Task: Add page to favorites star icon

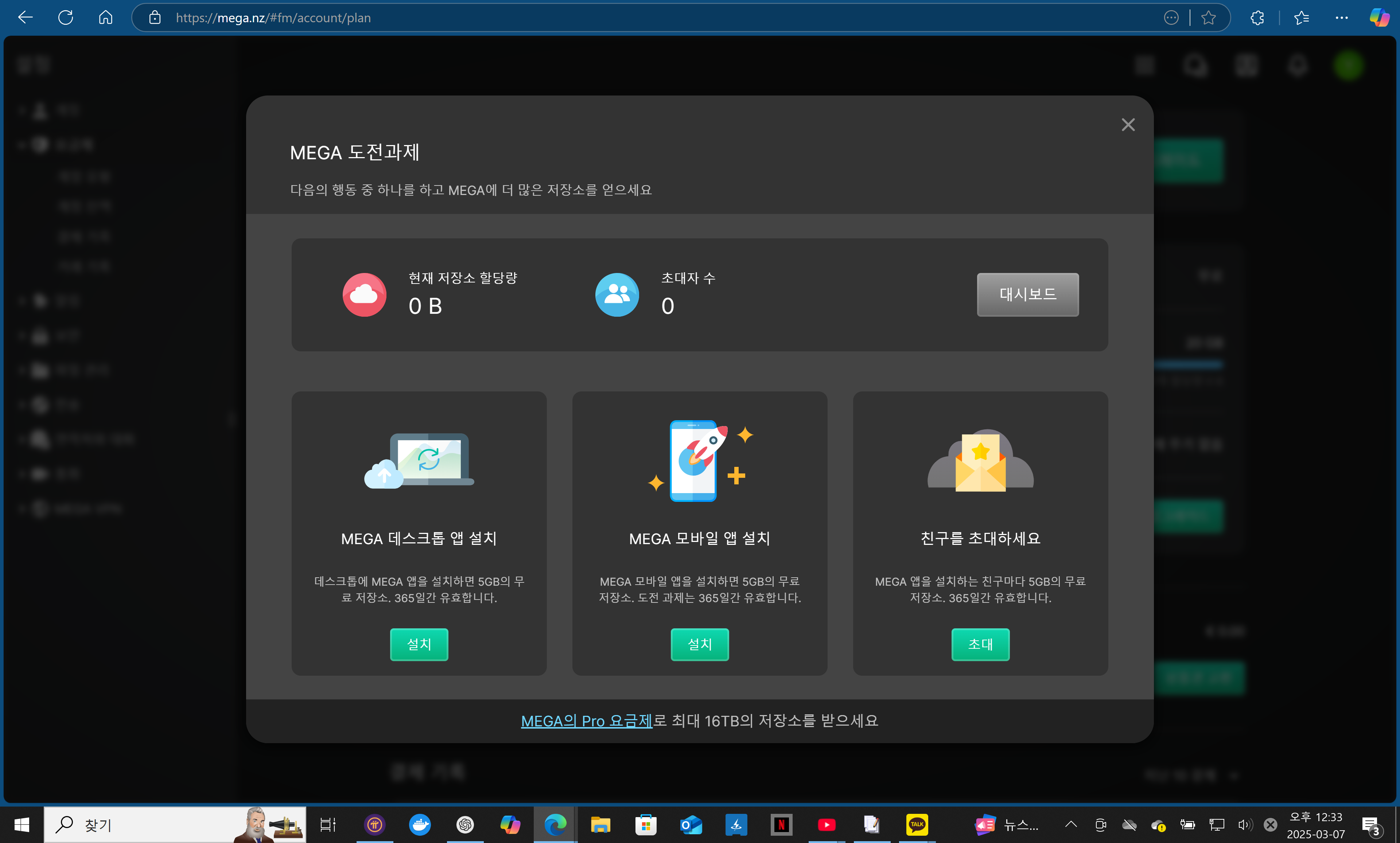Action: pyautogui.click(x=1209, y=17)
